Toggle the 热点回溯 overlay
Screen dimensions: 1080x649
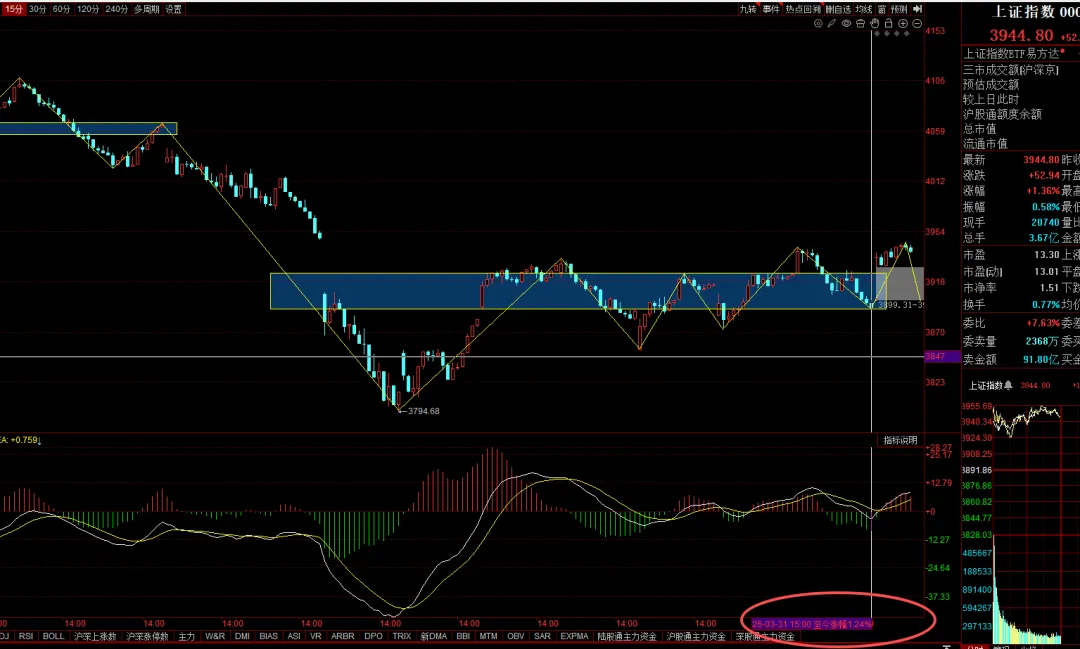(x=803, y=9)
